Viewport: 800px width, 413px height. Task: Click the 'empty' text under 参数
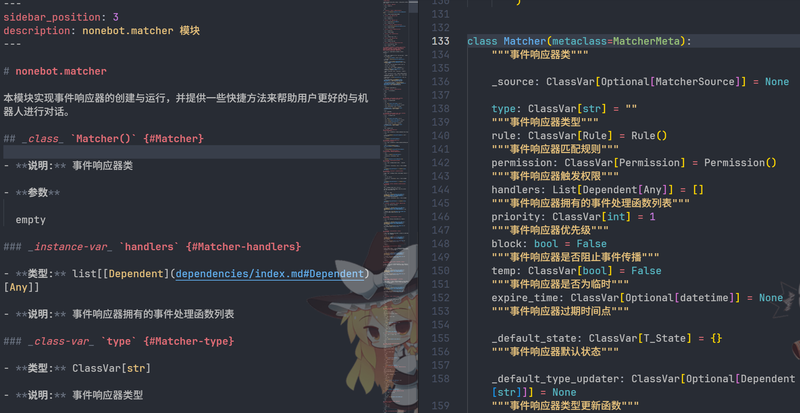pyautogui.click(x=30, y=220)
